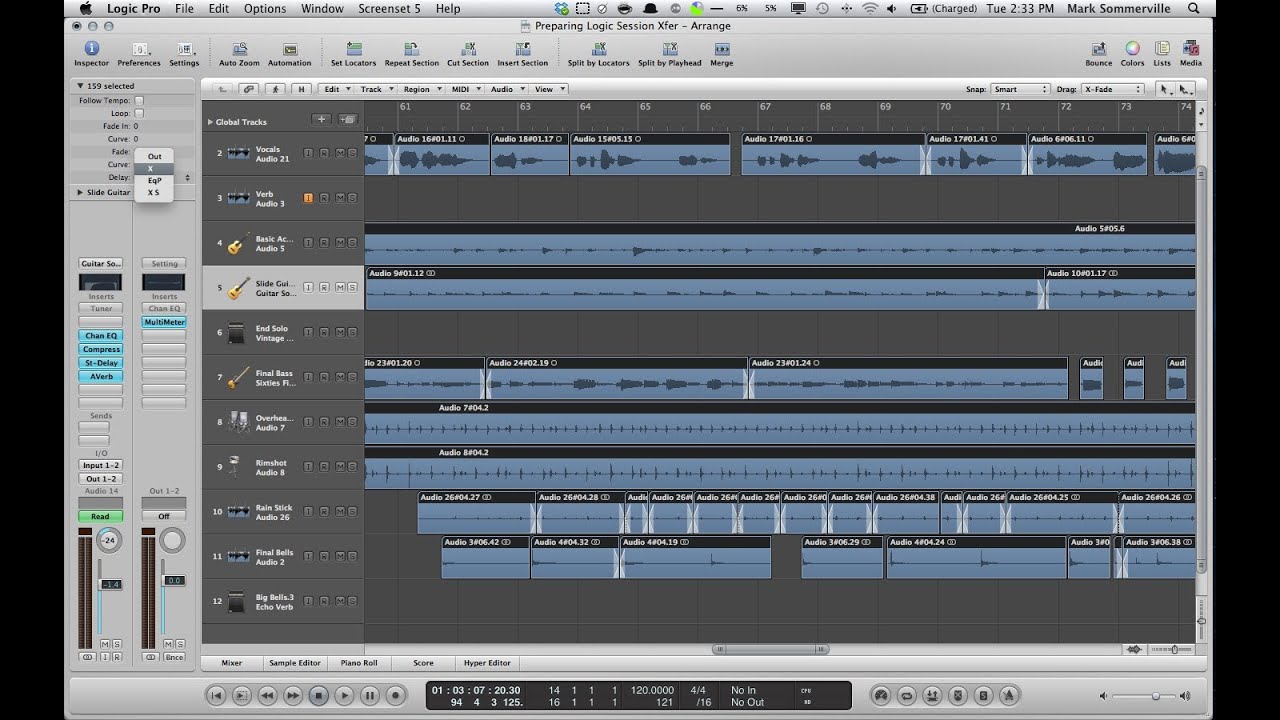1280x720 pixels.
Task: Click the Slide Guitar track guitar icon
Action: pos(238,289)
